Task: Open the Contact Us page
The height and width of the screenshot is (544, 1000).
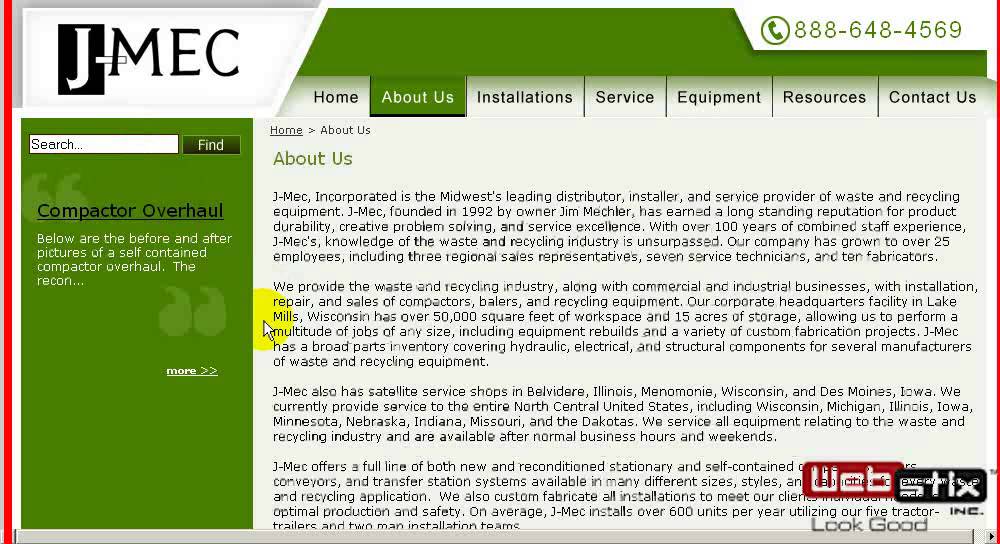Action: point(932,97)
